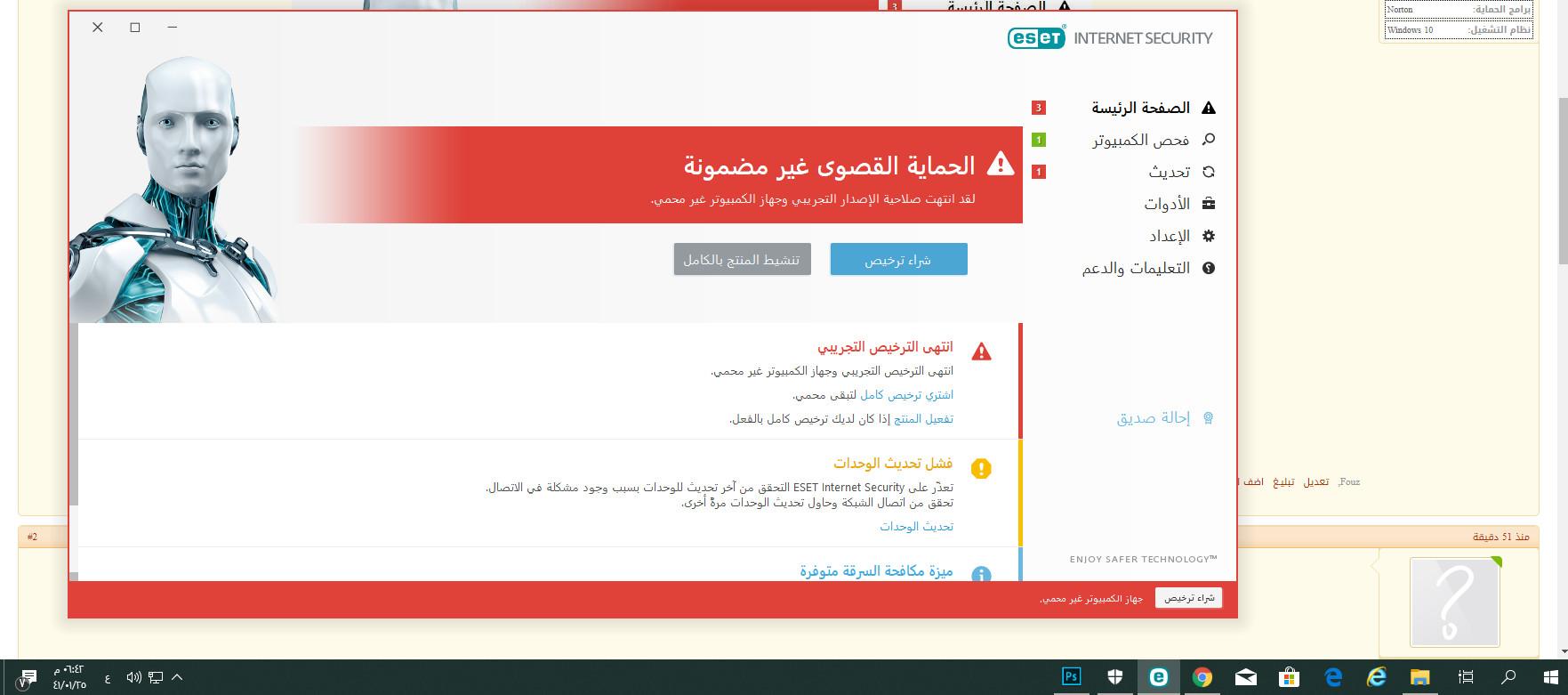Open File Explorer from the taskbar
Viewport: 1568px width, 695px height.
coord(1419,677)
